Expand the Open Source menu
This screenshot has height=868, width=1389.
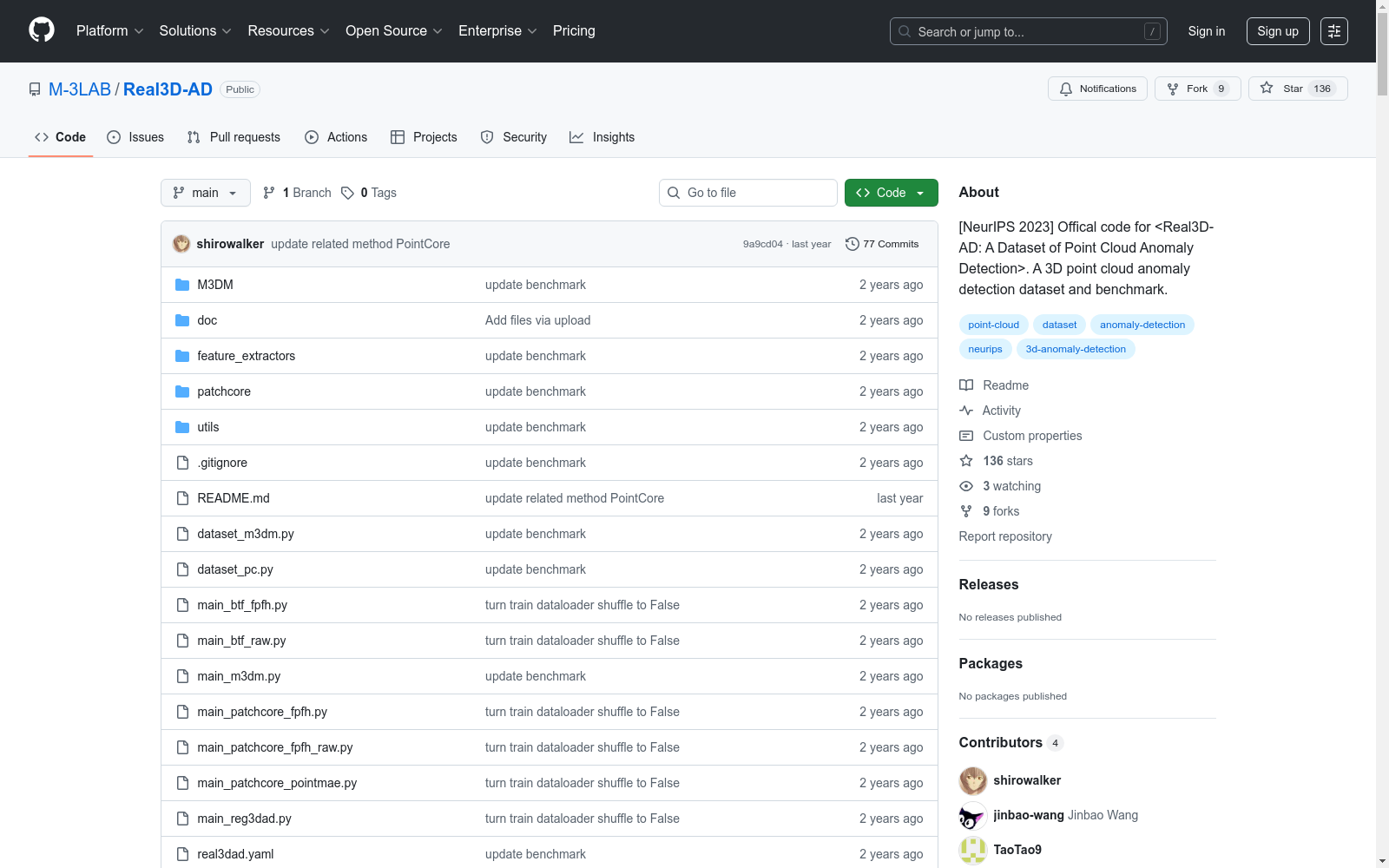(x=394, y=31)
